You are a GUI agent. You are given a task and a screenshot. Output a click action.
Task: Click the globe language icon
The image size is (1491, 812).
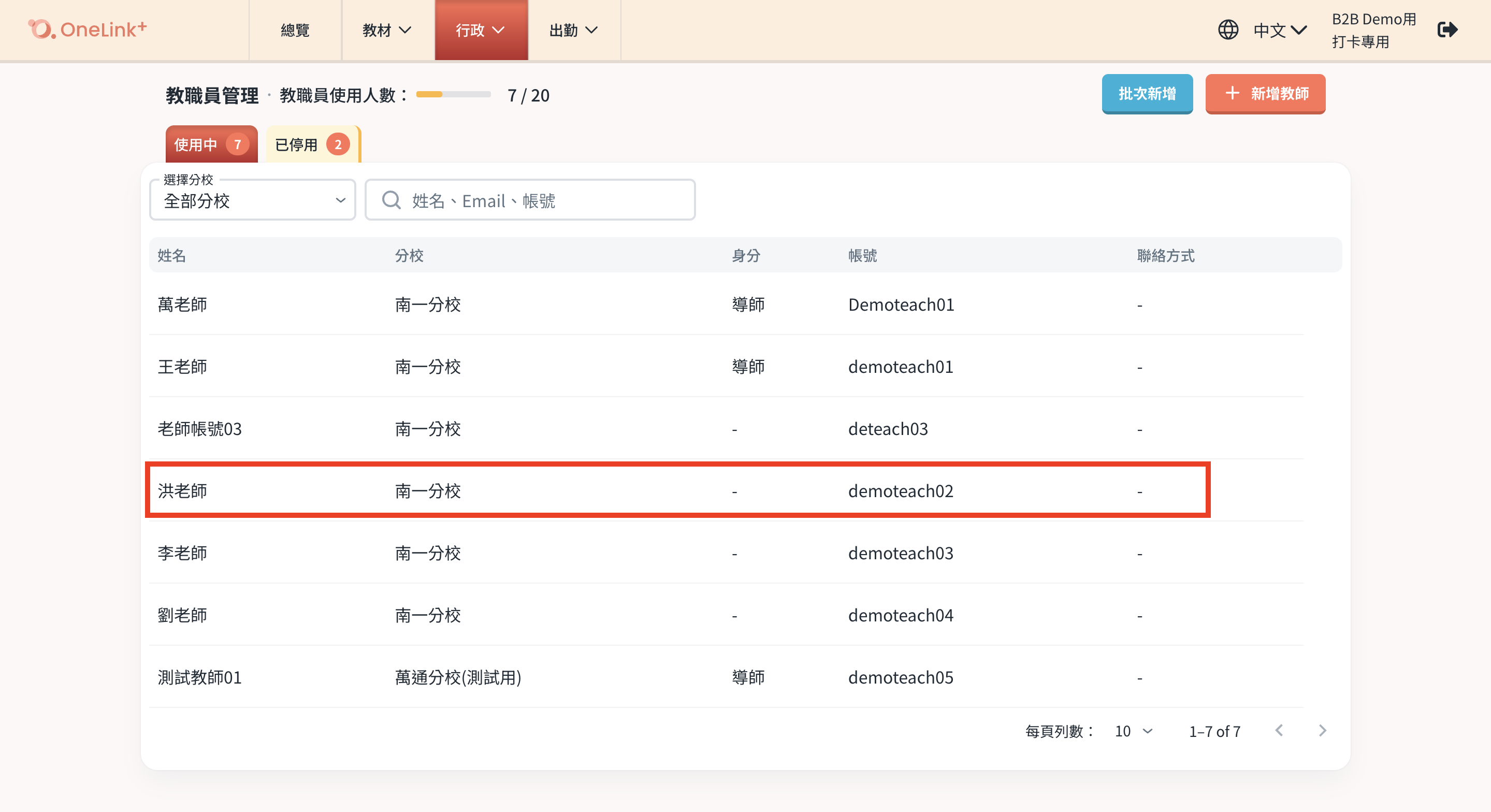click(1227, 30)
